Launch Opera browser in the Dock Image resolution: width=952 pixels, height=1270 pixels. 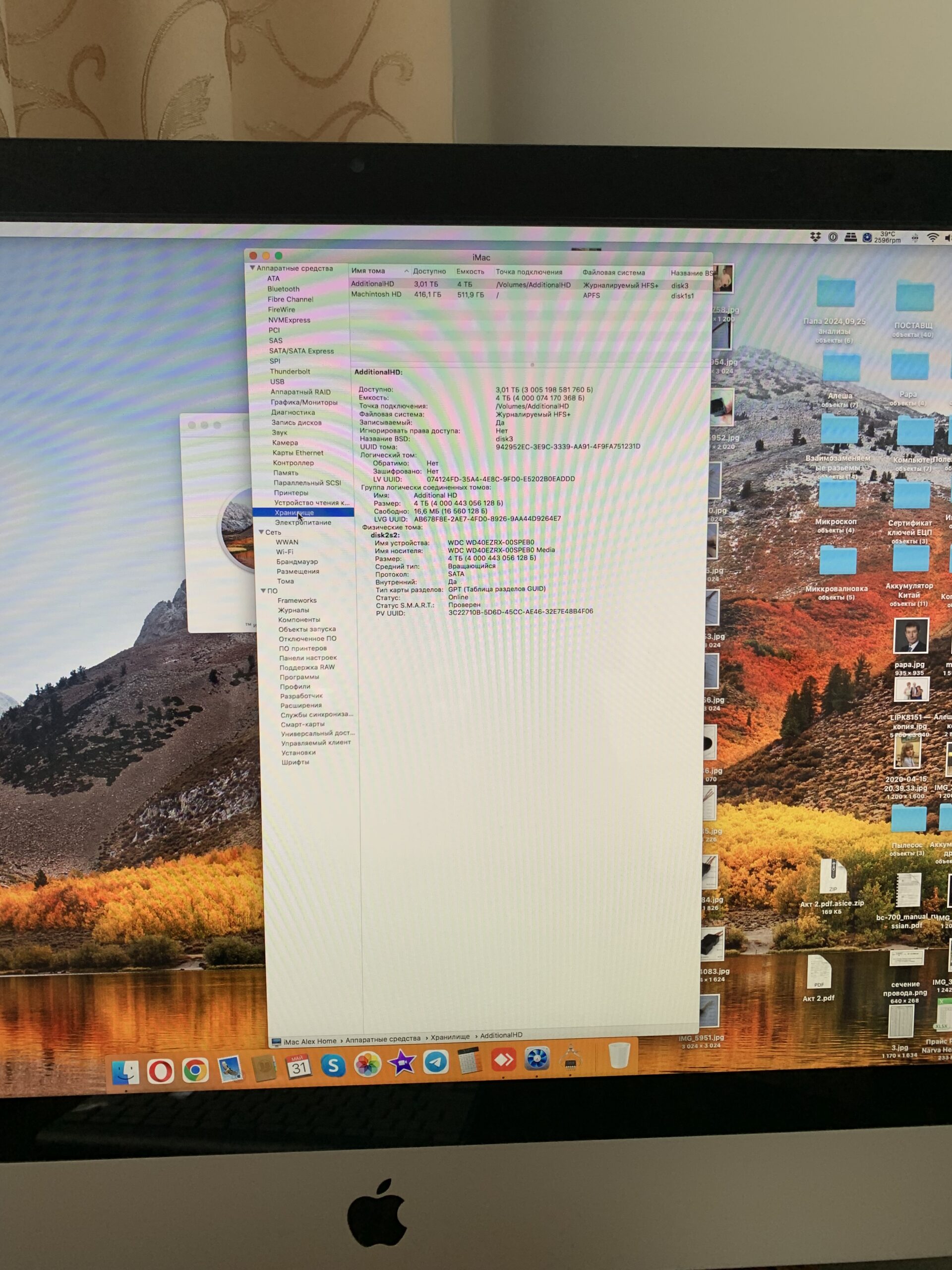point(160,1071)
